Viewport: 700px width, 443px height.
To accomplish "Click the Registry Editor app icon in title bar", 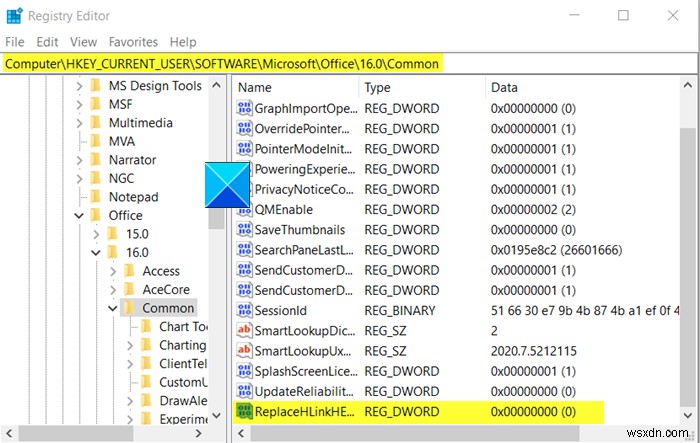I will click(14, 16).
